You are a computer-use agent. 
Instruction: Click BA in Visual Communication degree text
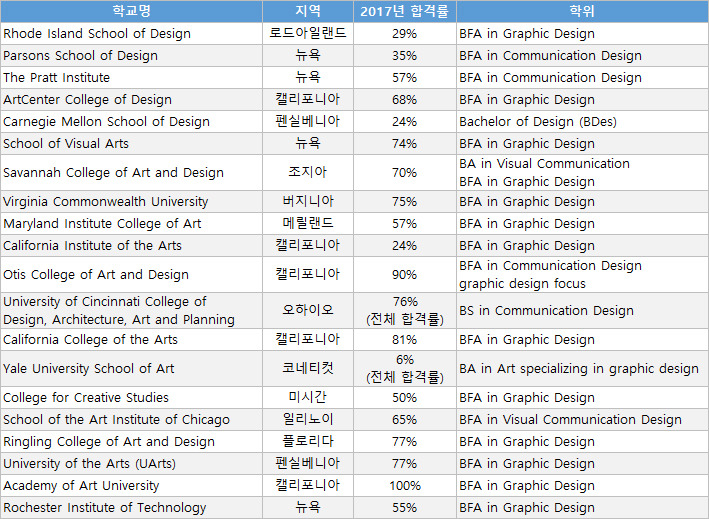point(544,164)
